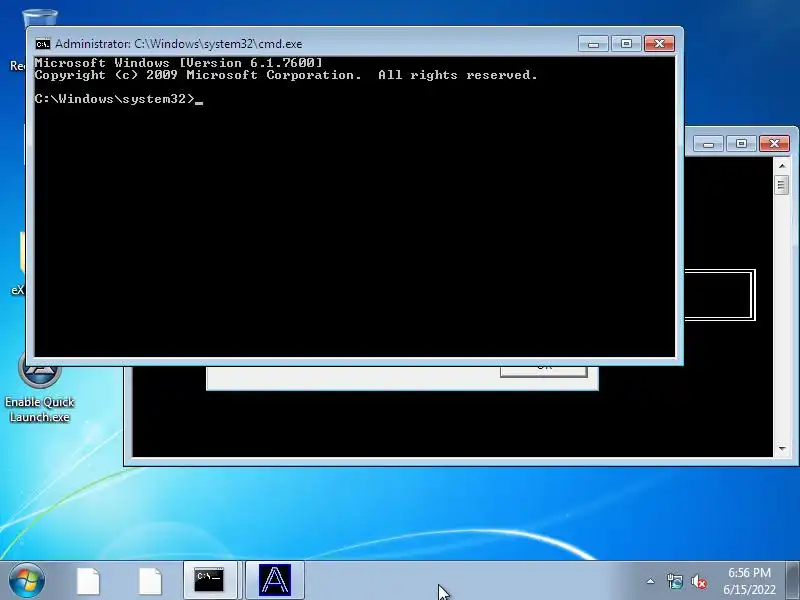Minimize the background console window
The width and height of the screenshot is (800, 600).
(x=708, y=144)
